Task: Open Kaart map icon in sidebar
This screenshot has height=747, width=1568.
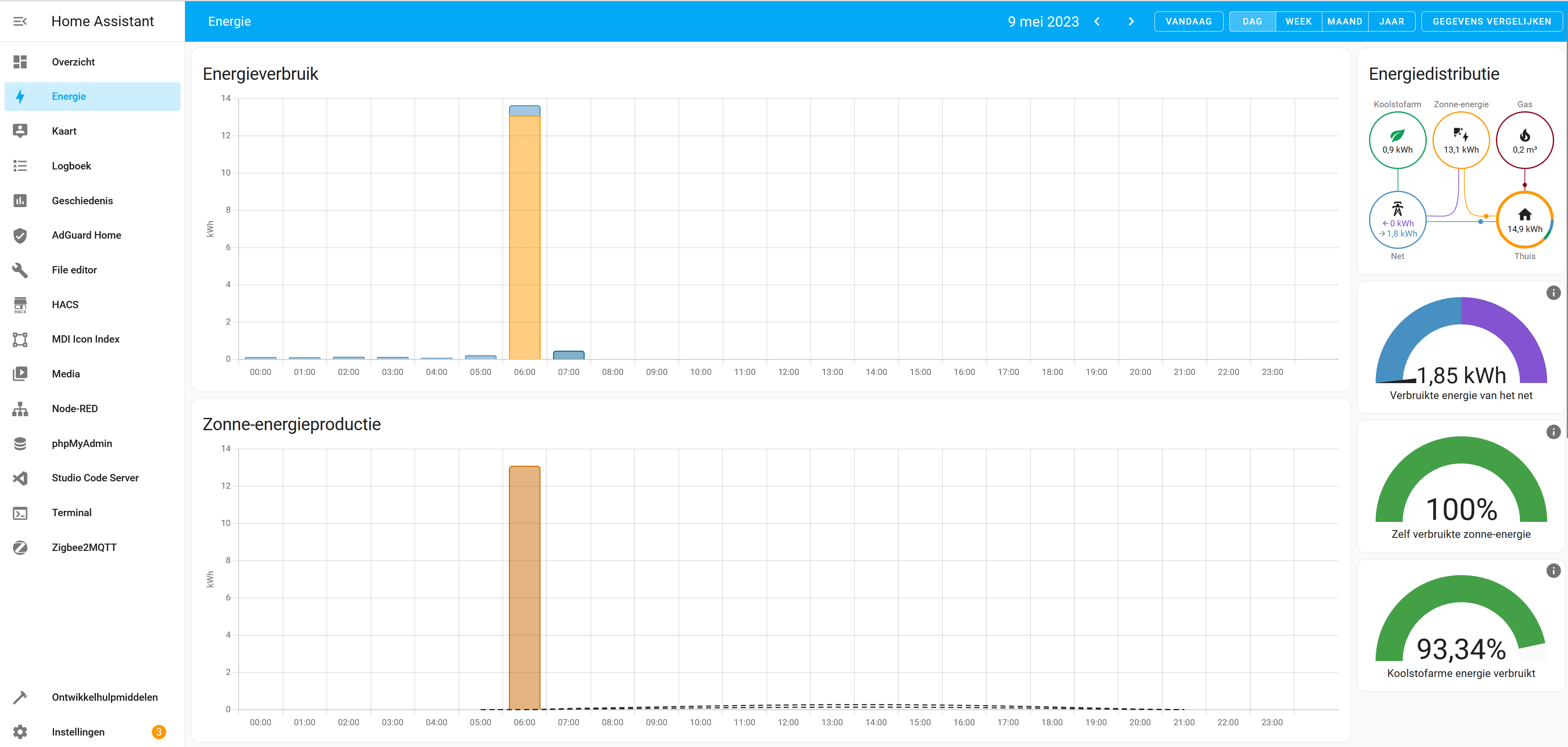Action: tap(20, 131)
